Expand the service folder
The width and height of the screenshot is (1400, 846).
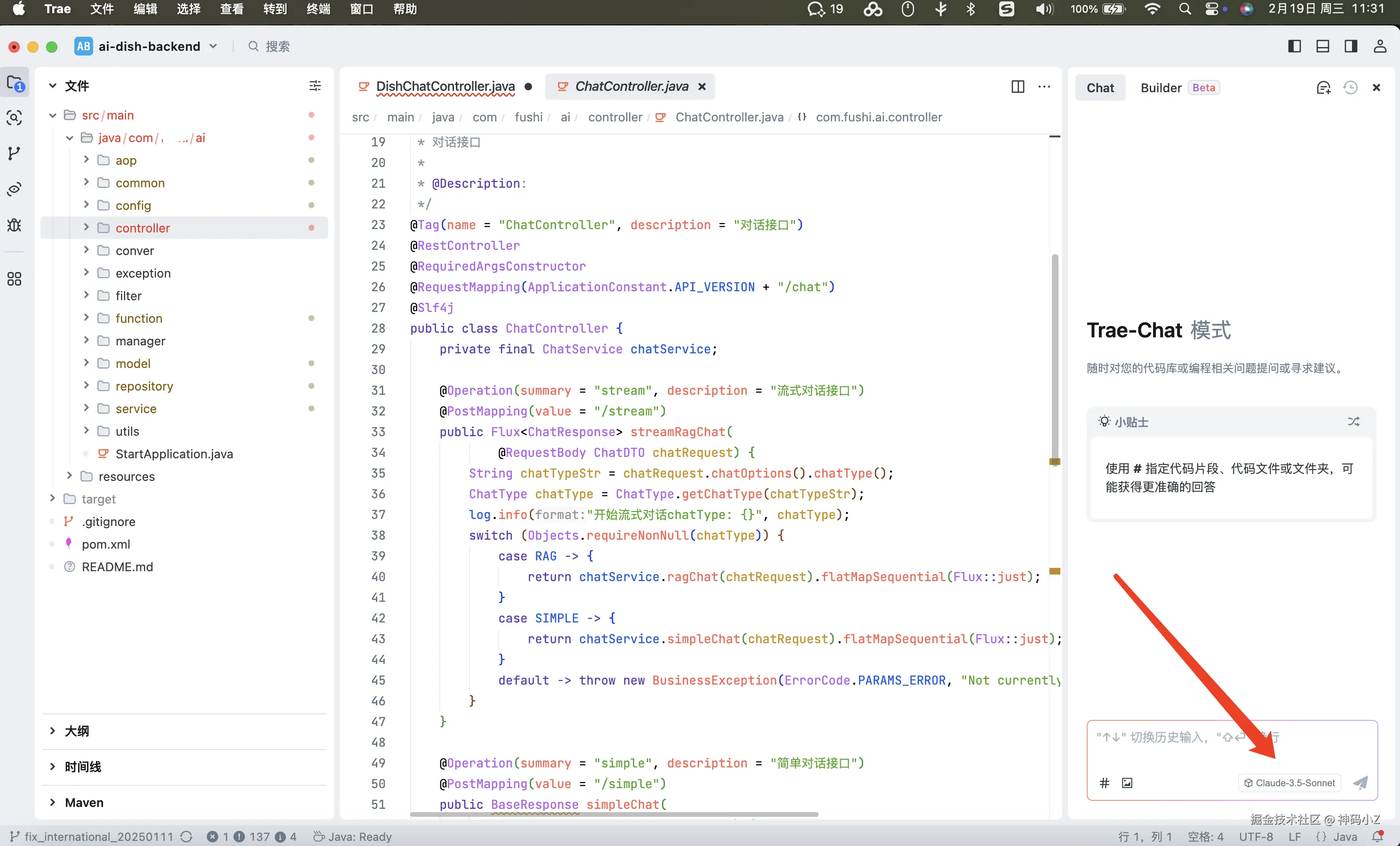pos(136,408)
